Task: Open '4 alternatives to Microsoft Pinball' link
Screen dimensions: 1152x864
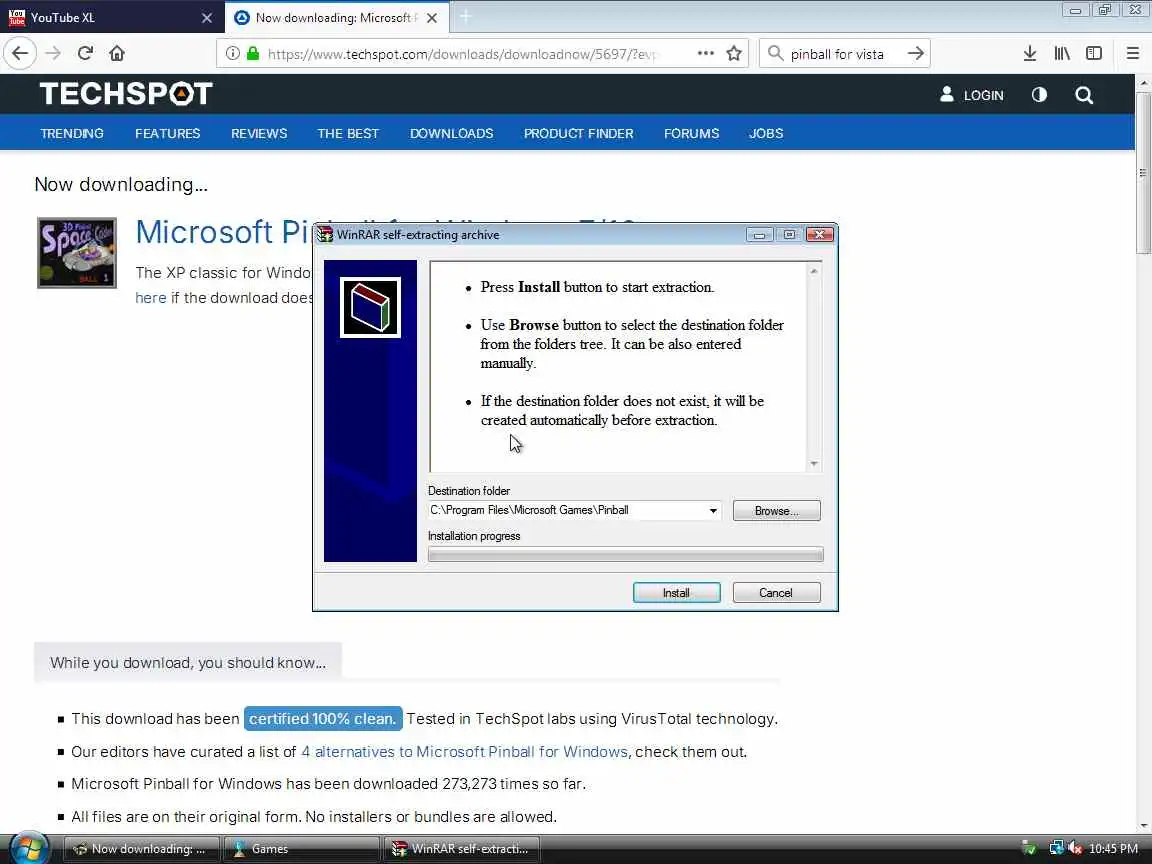Action: tap(464, 752)
